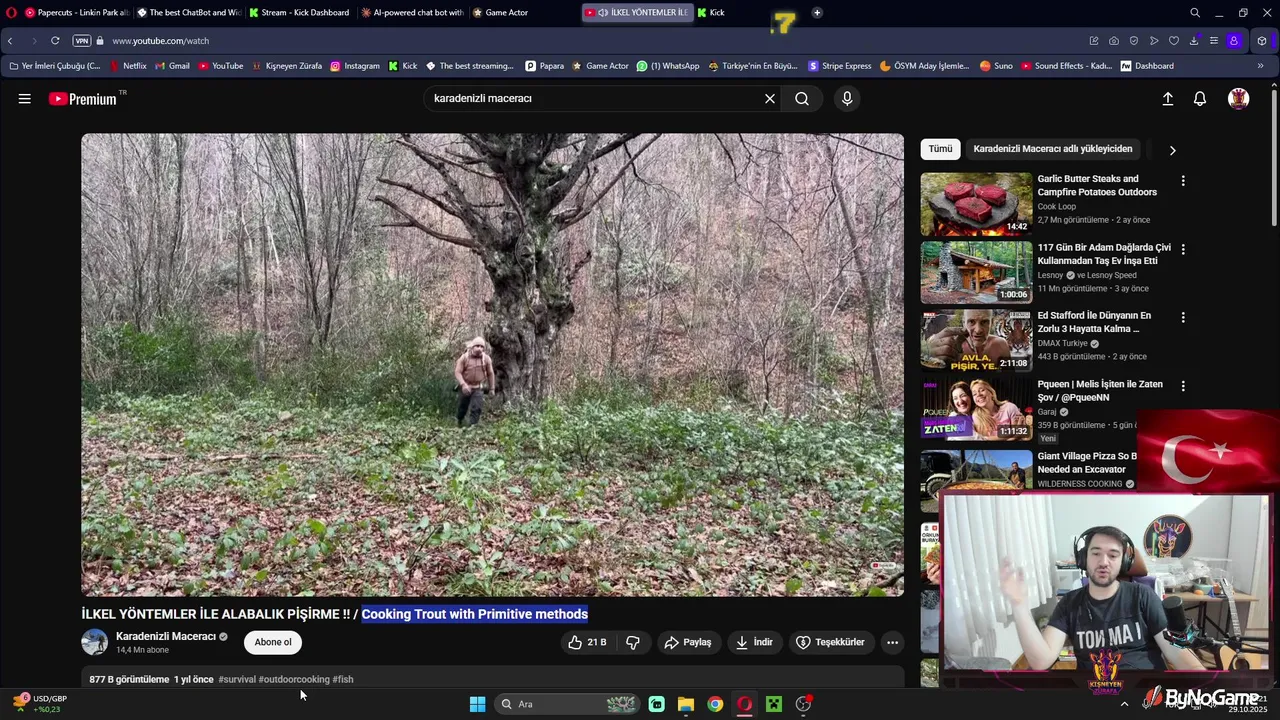This screenshot has width=1280, height=720.
Task: Open Netflix bookmark
Action: pos(127,66)
